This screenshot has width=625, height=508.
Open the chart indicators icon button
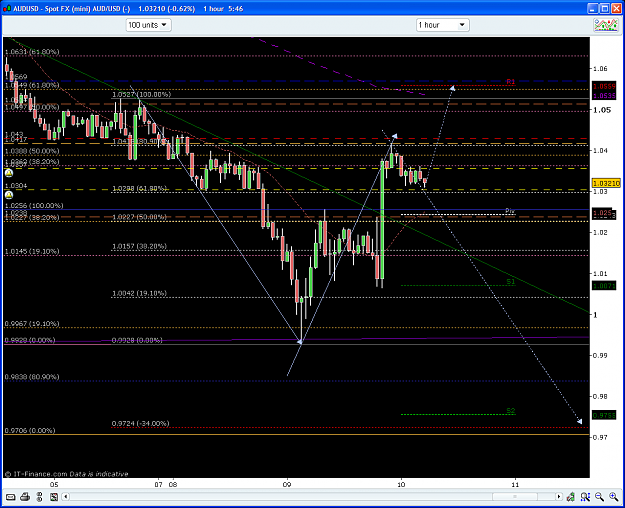coord(605,25)
